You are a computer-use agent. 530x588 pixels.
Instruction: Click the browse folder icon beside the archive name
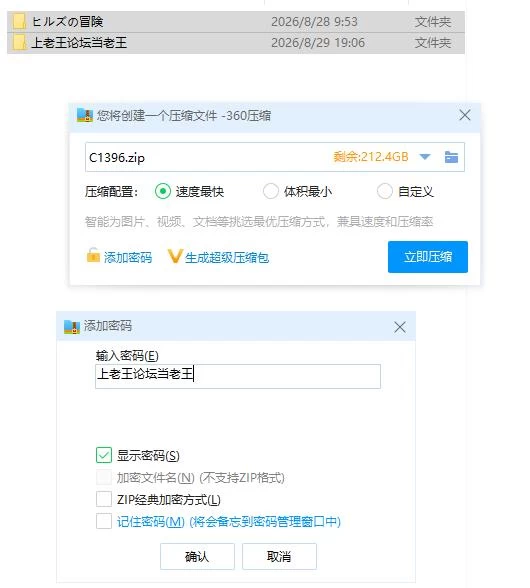point(451,157)
